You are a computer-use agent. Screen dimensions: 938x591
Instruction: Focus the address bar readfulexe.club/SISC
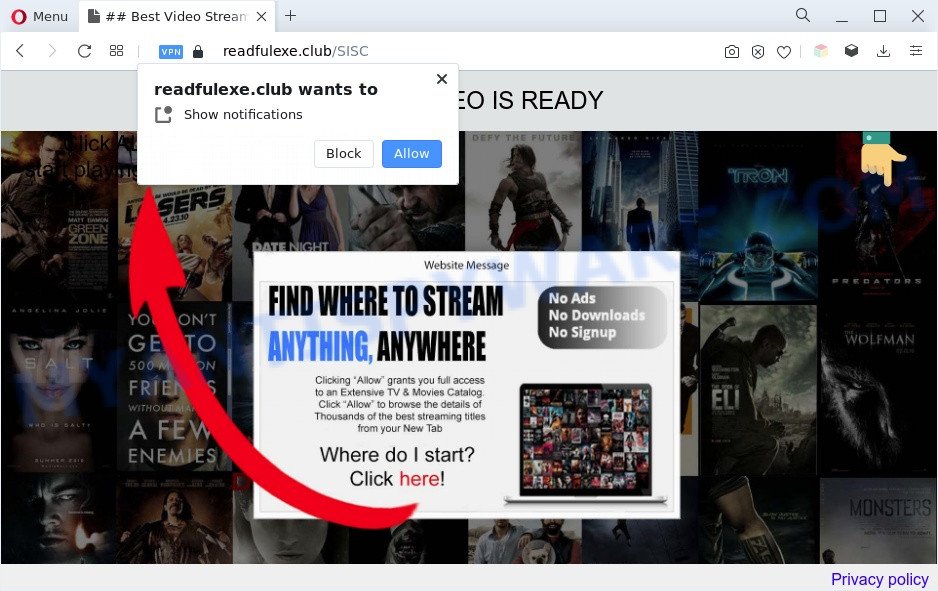[296, 51]
